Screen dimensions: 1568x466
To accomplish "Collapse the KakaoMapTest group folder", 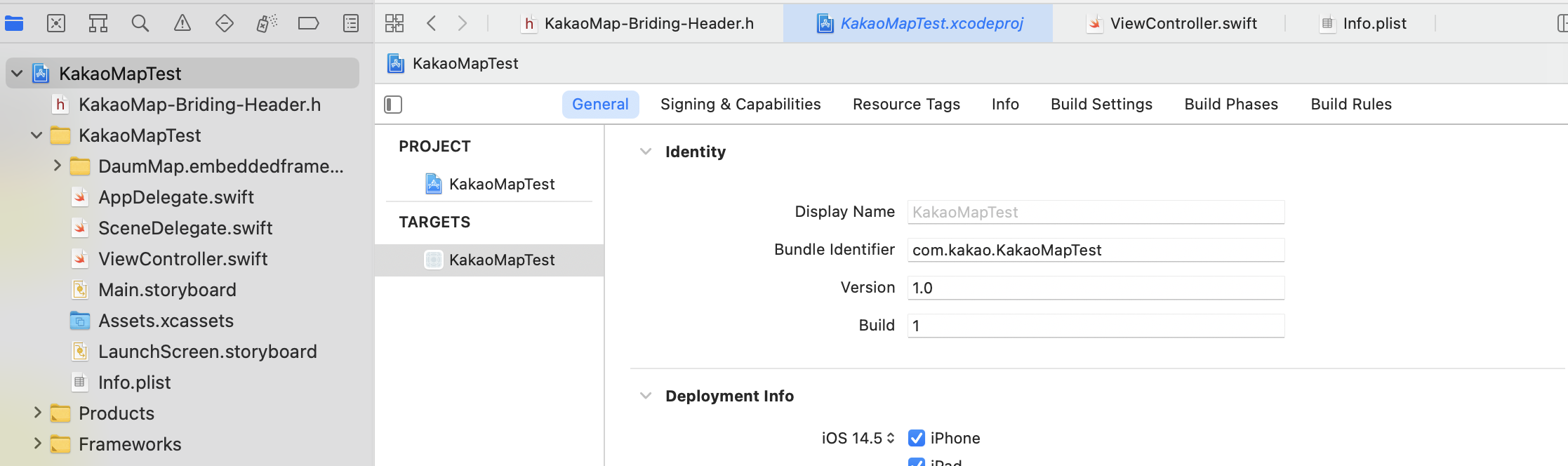I will point(37,135).
